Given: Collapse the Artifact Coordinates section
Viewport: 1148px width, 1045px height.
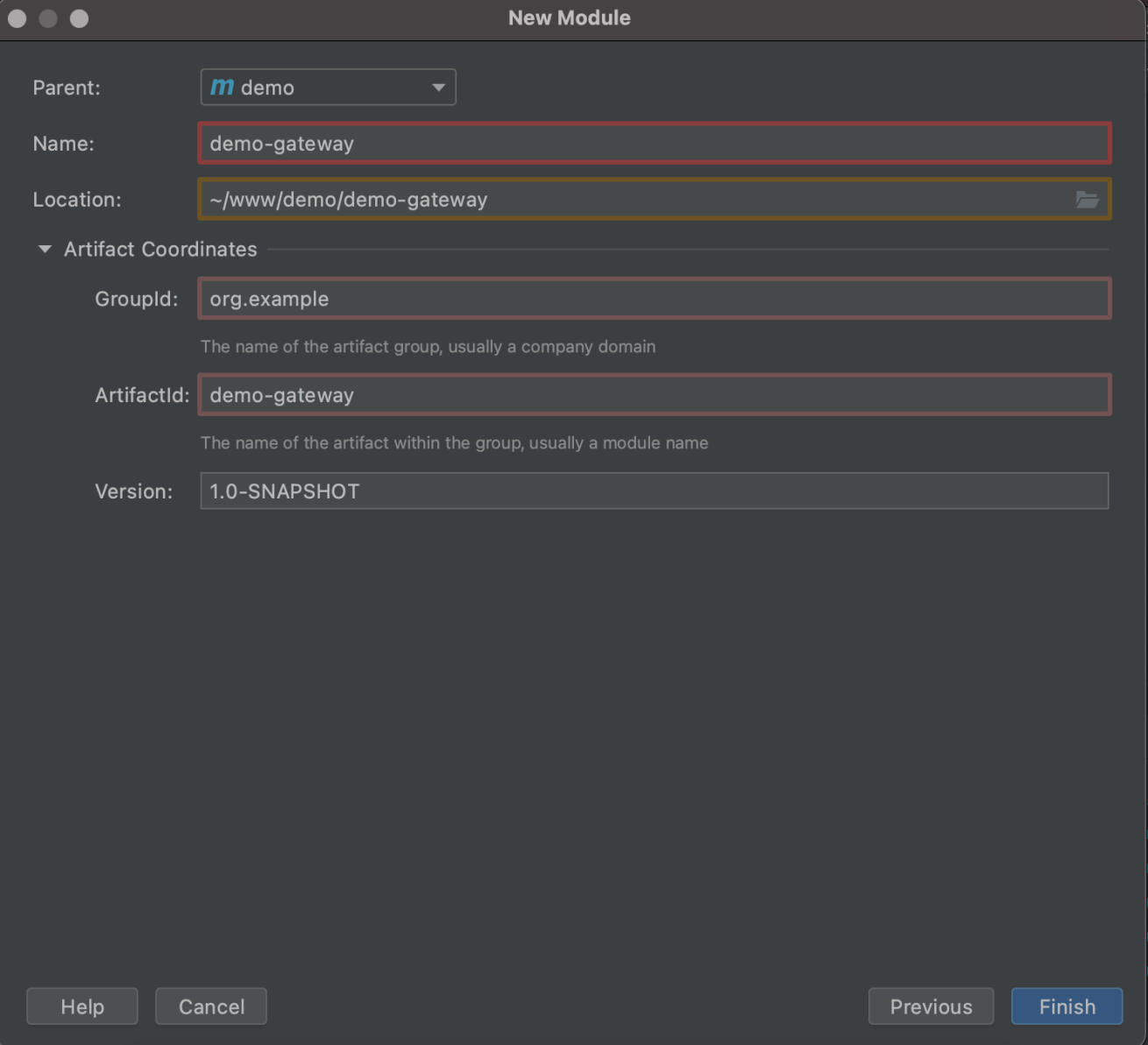Looking at the screenshot, I should 45,250.
